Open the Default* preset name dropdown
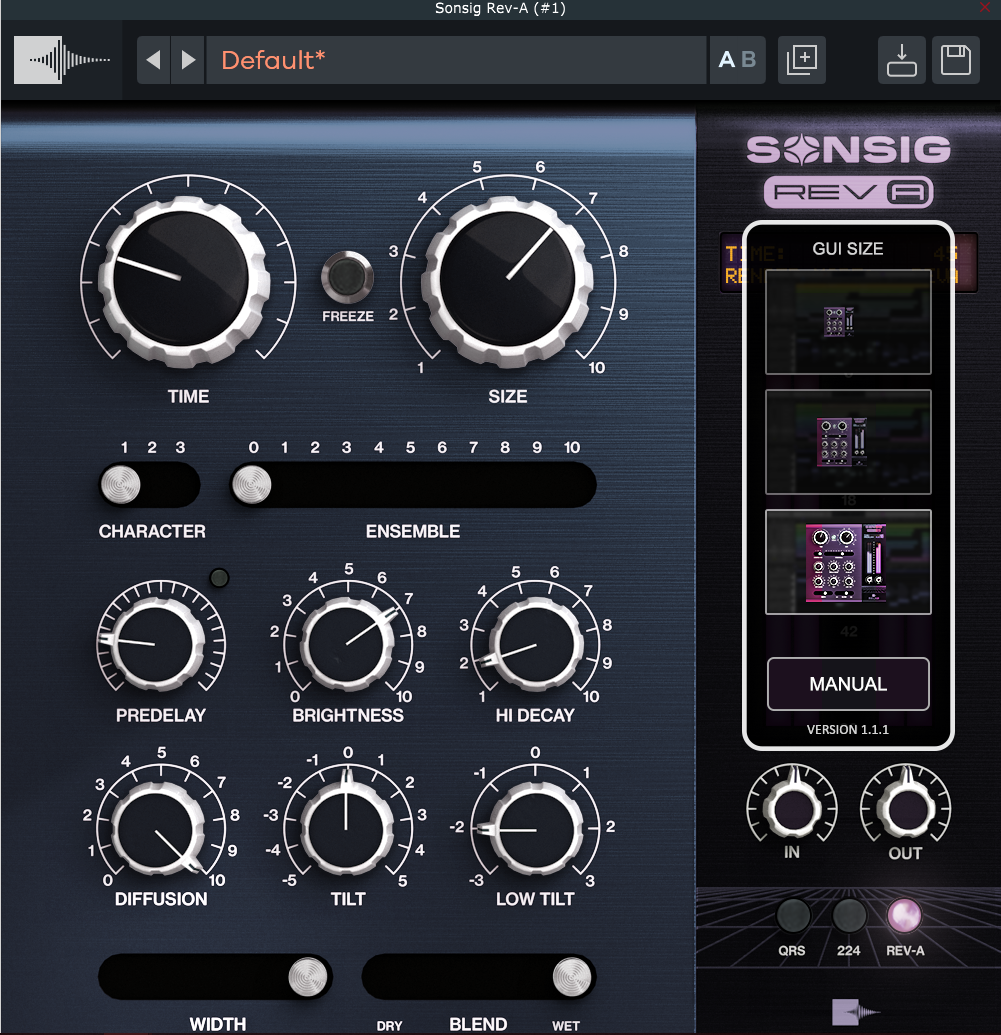The image size is (1001, 1035). pyautogui.click(x=455, y=61)
